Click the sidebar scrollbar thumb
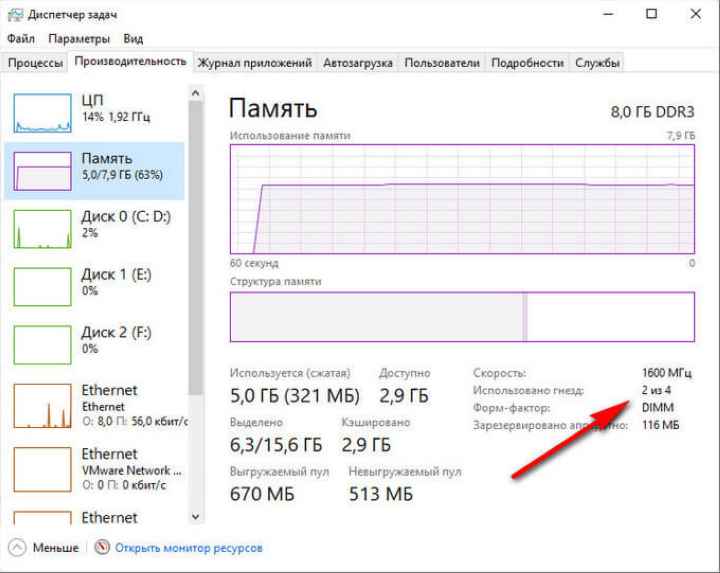Viewport: 720px width, 573px height. point(196,248)
